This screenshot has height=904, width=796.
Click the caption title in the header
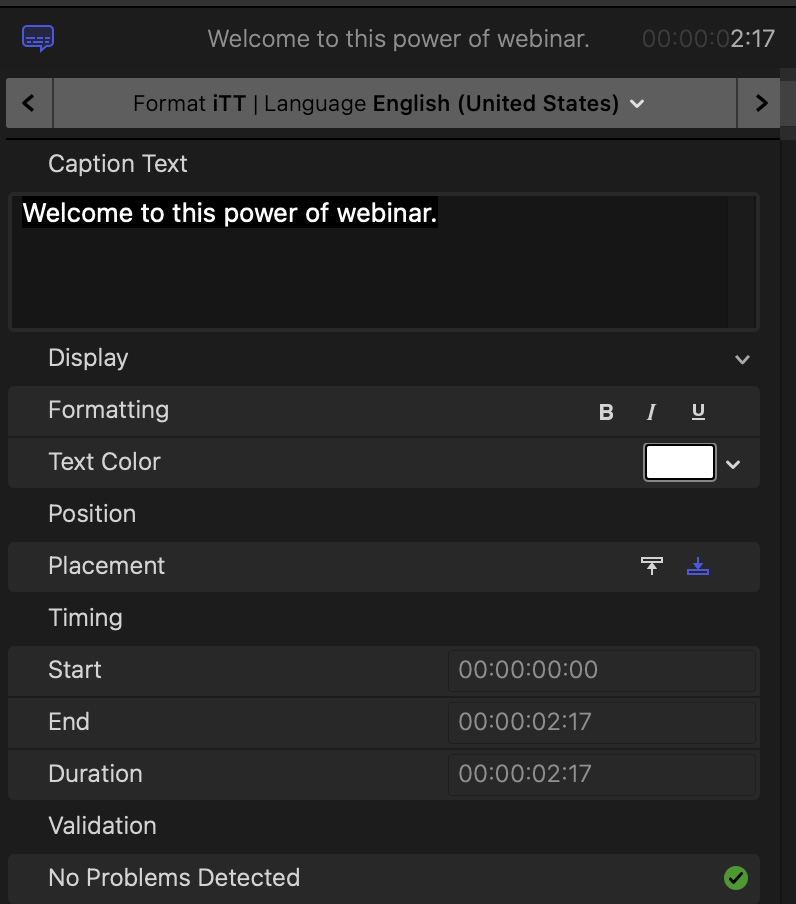point(398,39)
